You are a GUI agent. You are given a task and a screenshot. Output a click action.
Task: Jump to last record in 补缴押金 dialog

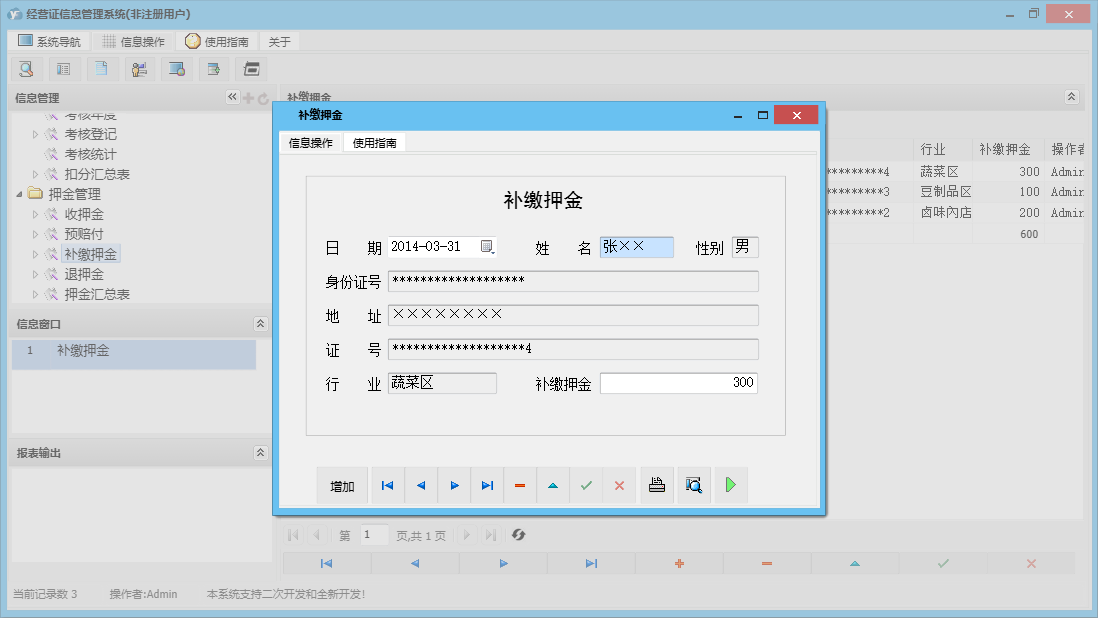487,486
